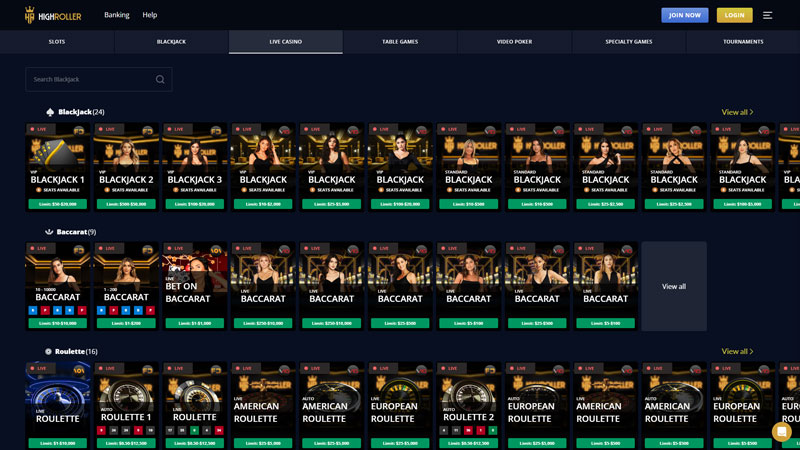Focus the Search Blackjack input field
The width and height of the screenshot is (800, 450).
(98, 80)
